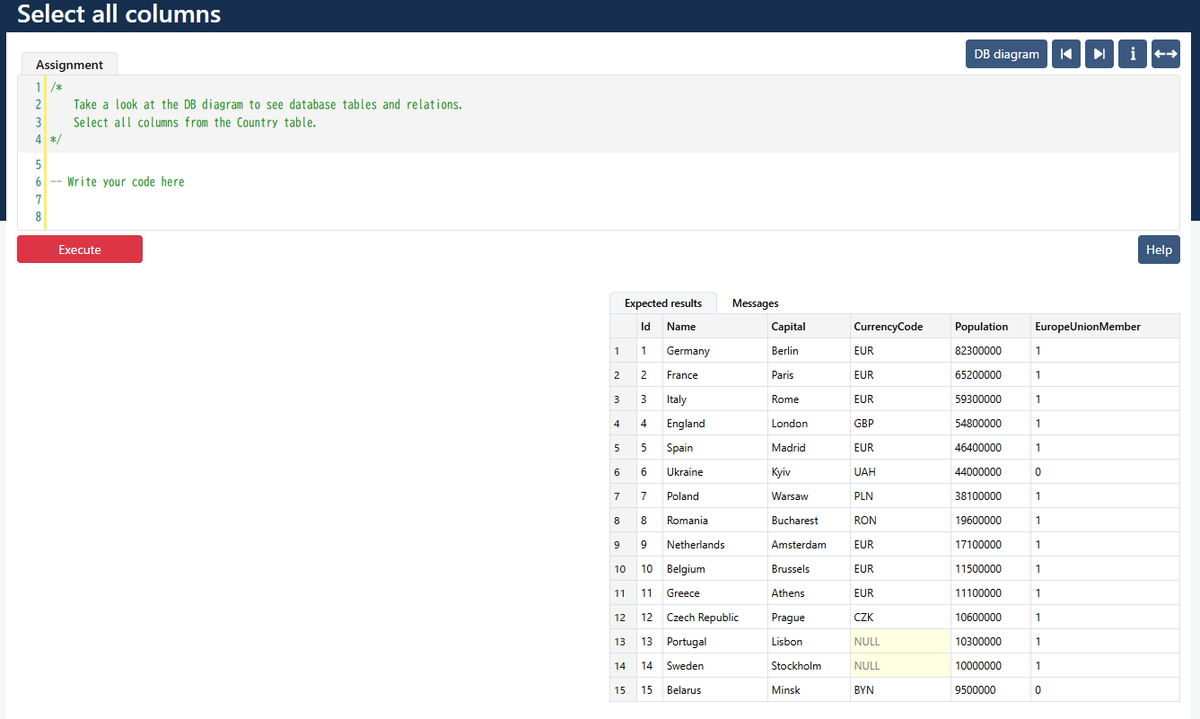Click the 9500000 population cell

[991, 690]
